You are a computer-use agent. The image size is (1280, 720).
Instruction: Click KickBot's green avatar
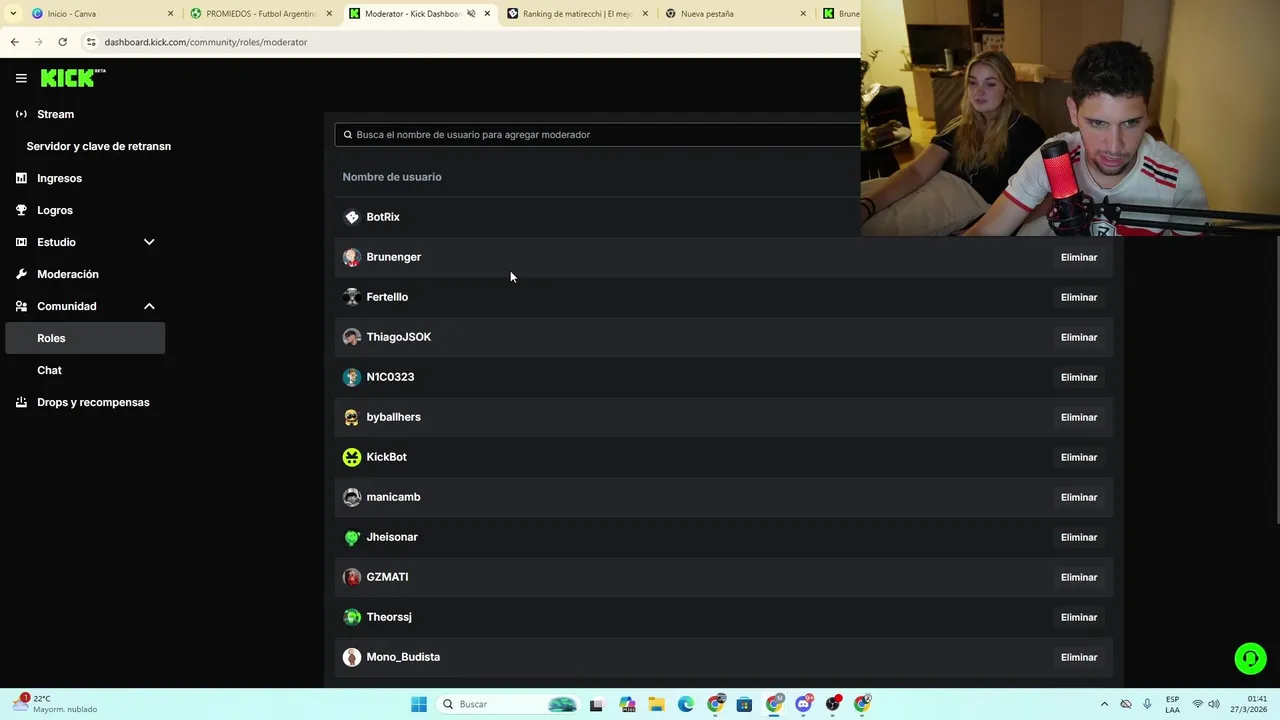[x=351, y=457]
